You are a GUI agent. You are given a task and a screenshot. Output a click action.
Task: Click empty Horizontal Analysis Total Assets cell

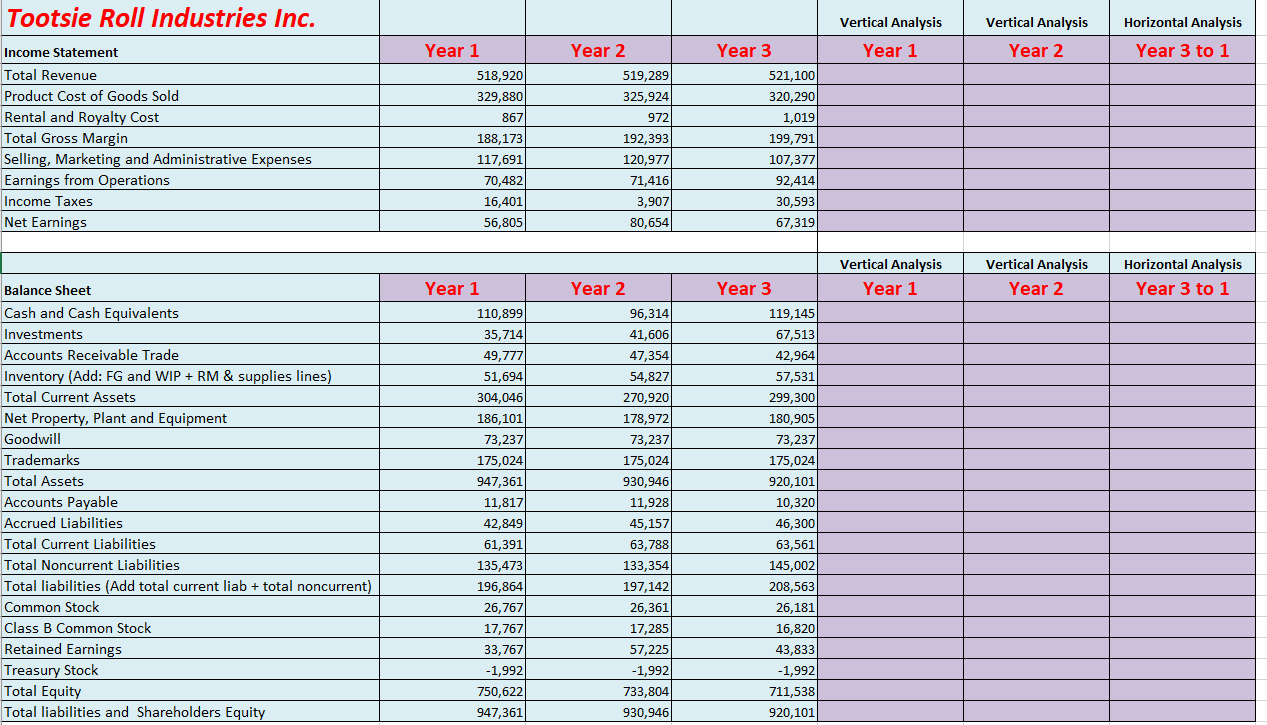[x=1182, y=481]
